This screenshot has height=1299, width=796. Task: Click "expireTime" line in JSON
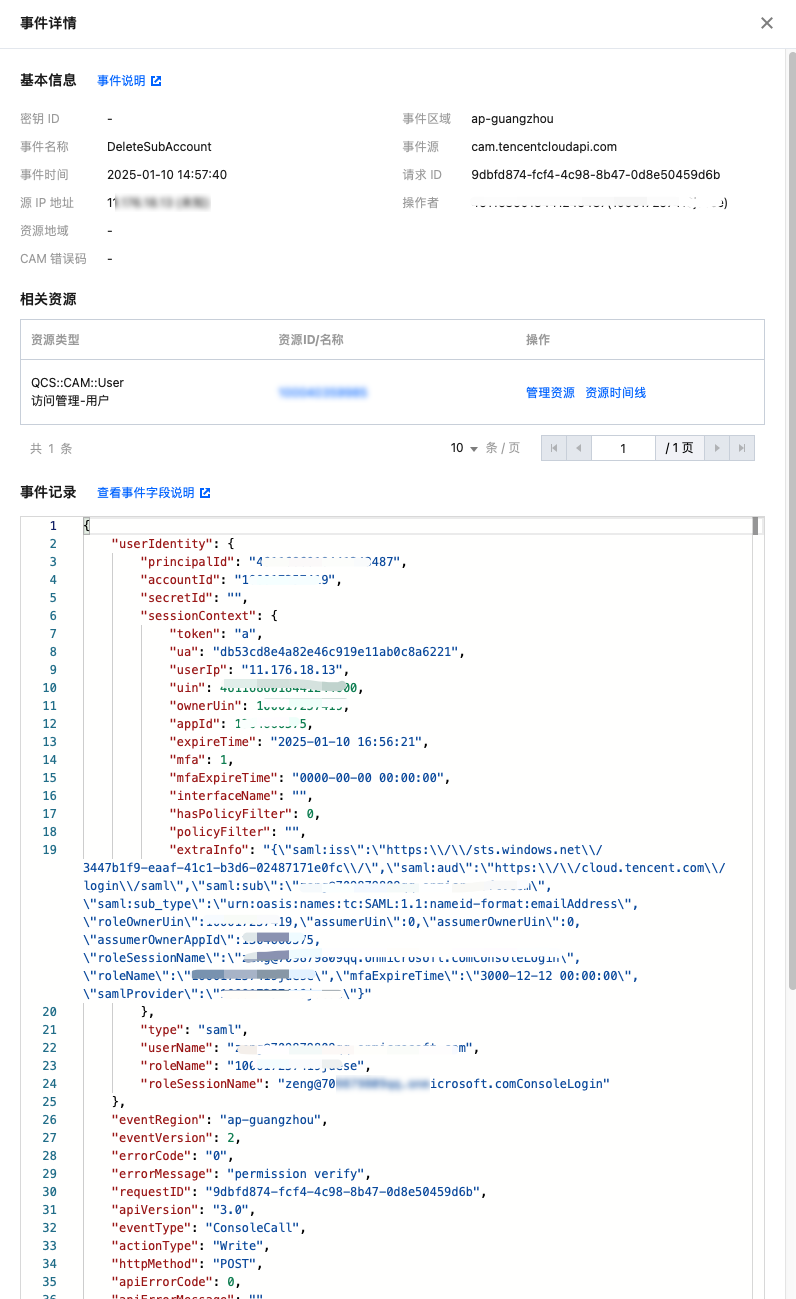pyautogui.click(x=299, y=742)
